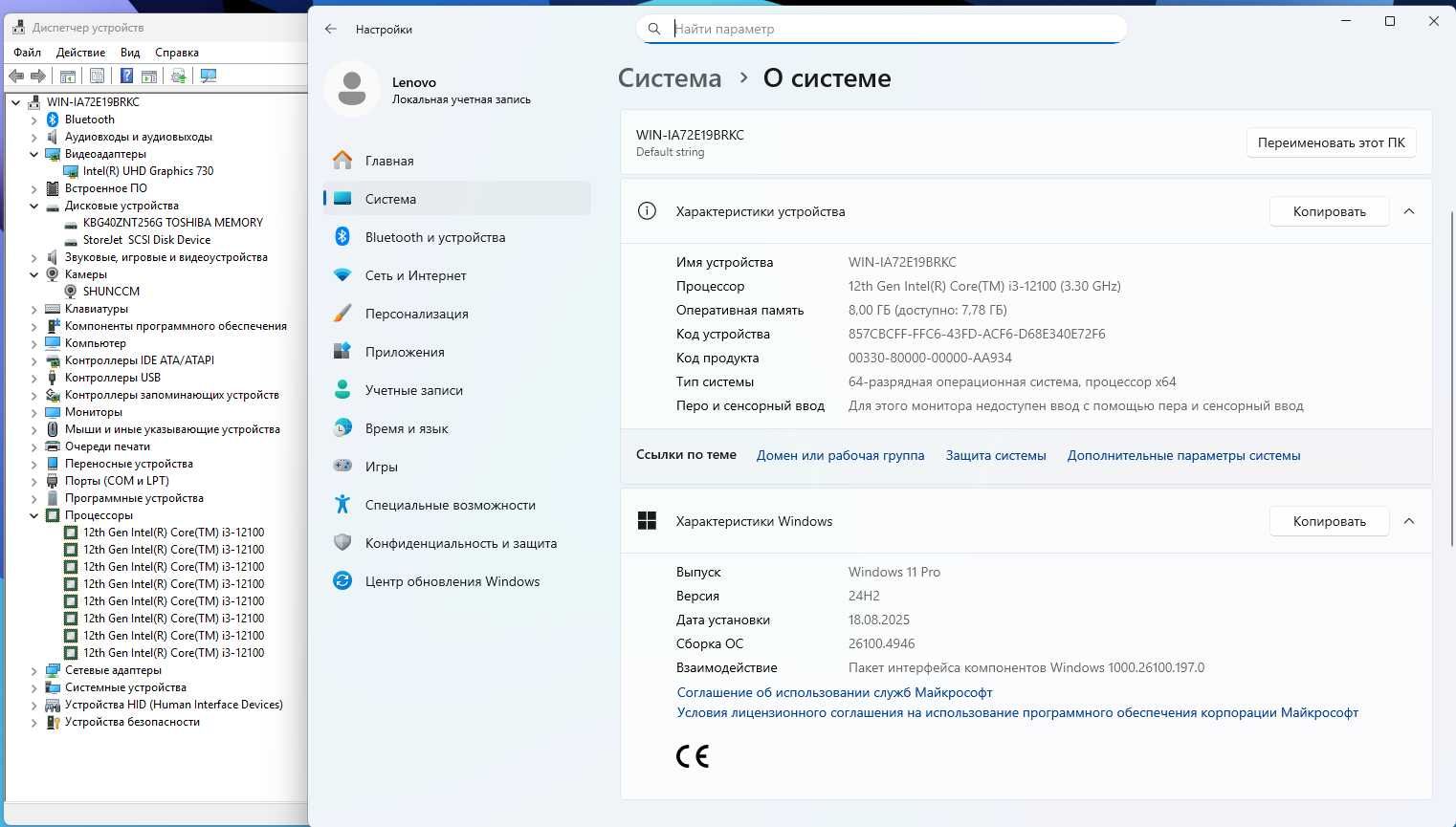The image size is (1456, 827).
Task: Click the Bluetooth и устройства sidebar icon
Action: 342,237
